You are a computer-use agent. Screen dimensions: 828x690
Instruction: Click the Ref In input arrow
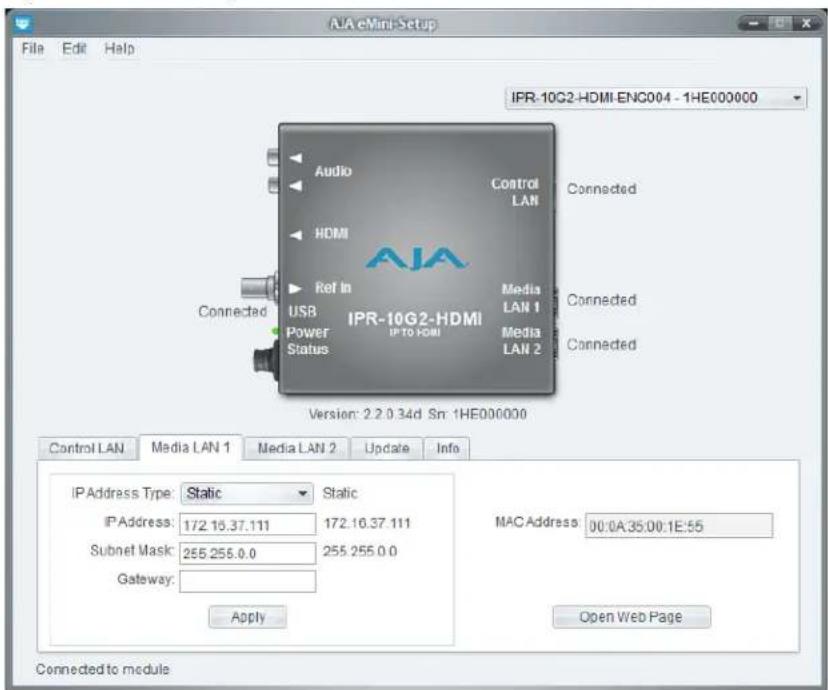(x=295, y=288)
